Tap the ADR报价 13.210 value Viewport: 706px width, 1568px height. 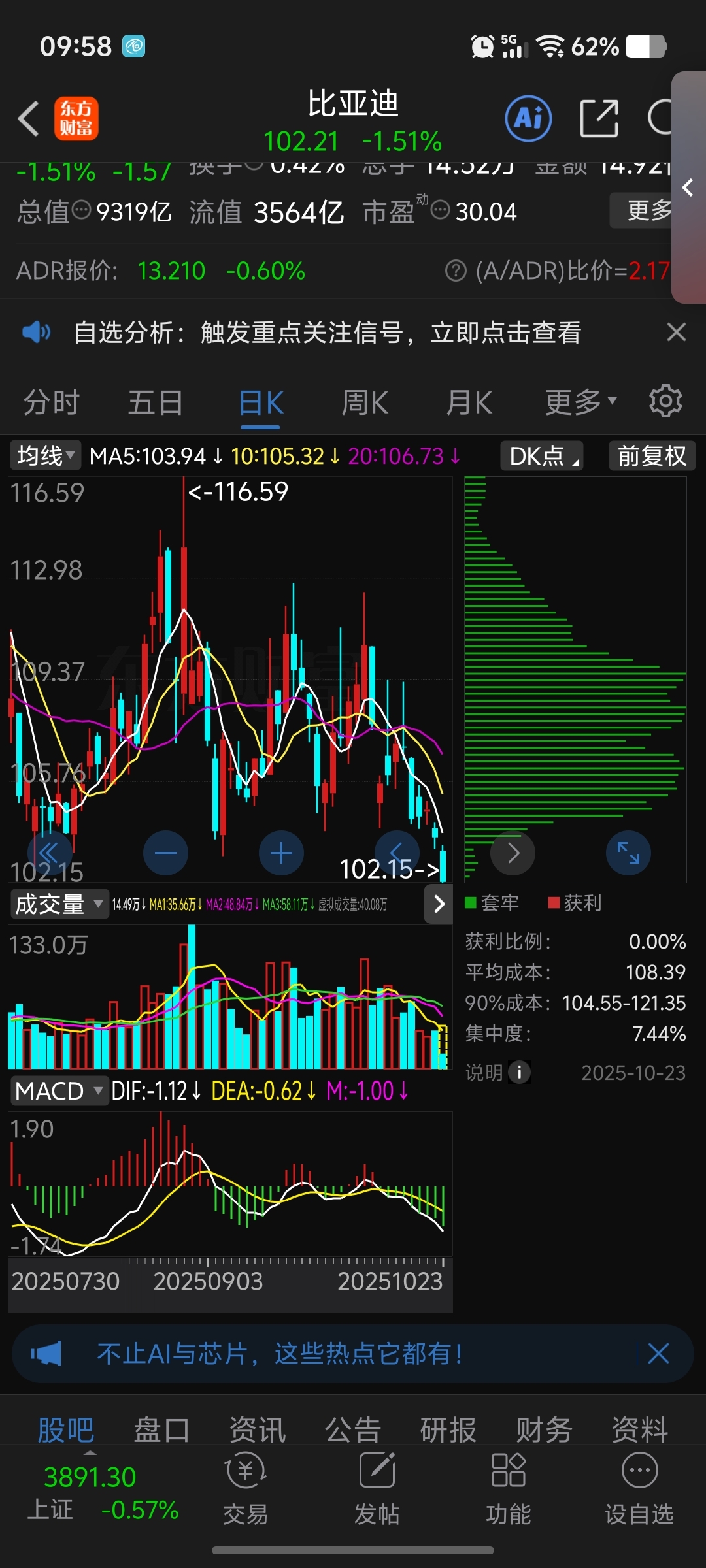[171, 270]
